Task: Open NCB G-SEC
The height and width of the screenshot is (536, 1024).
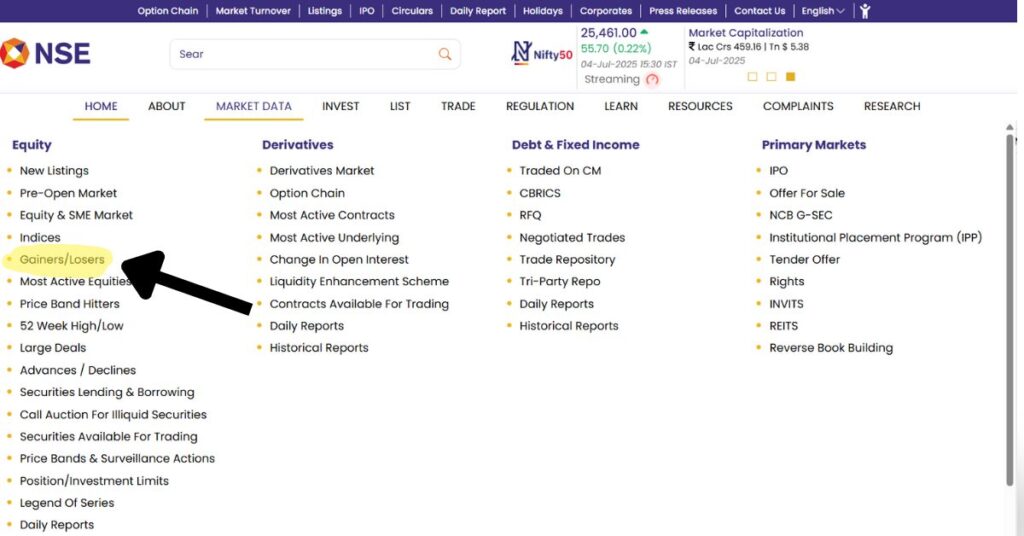Action: point(801,215)
